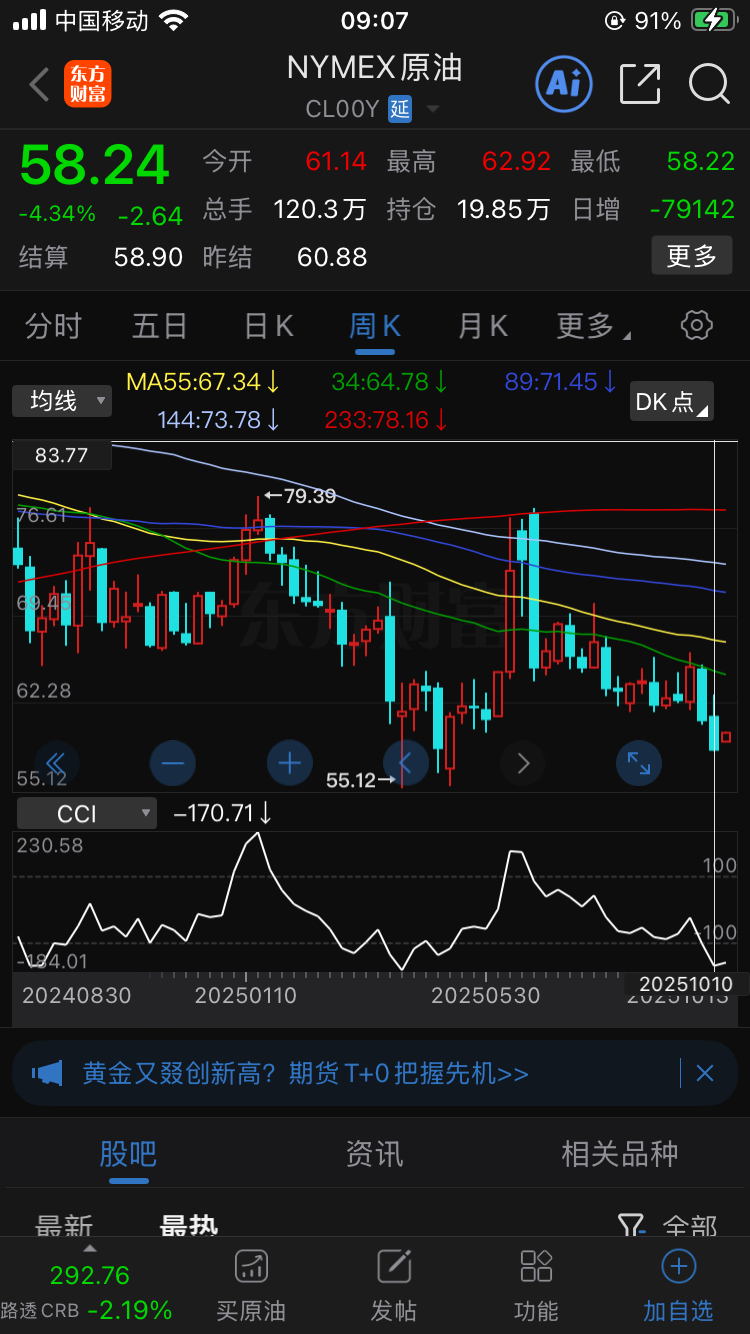Tap the 144:73.78 moving average label
Screen dimensions: 750x1334
218,419
